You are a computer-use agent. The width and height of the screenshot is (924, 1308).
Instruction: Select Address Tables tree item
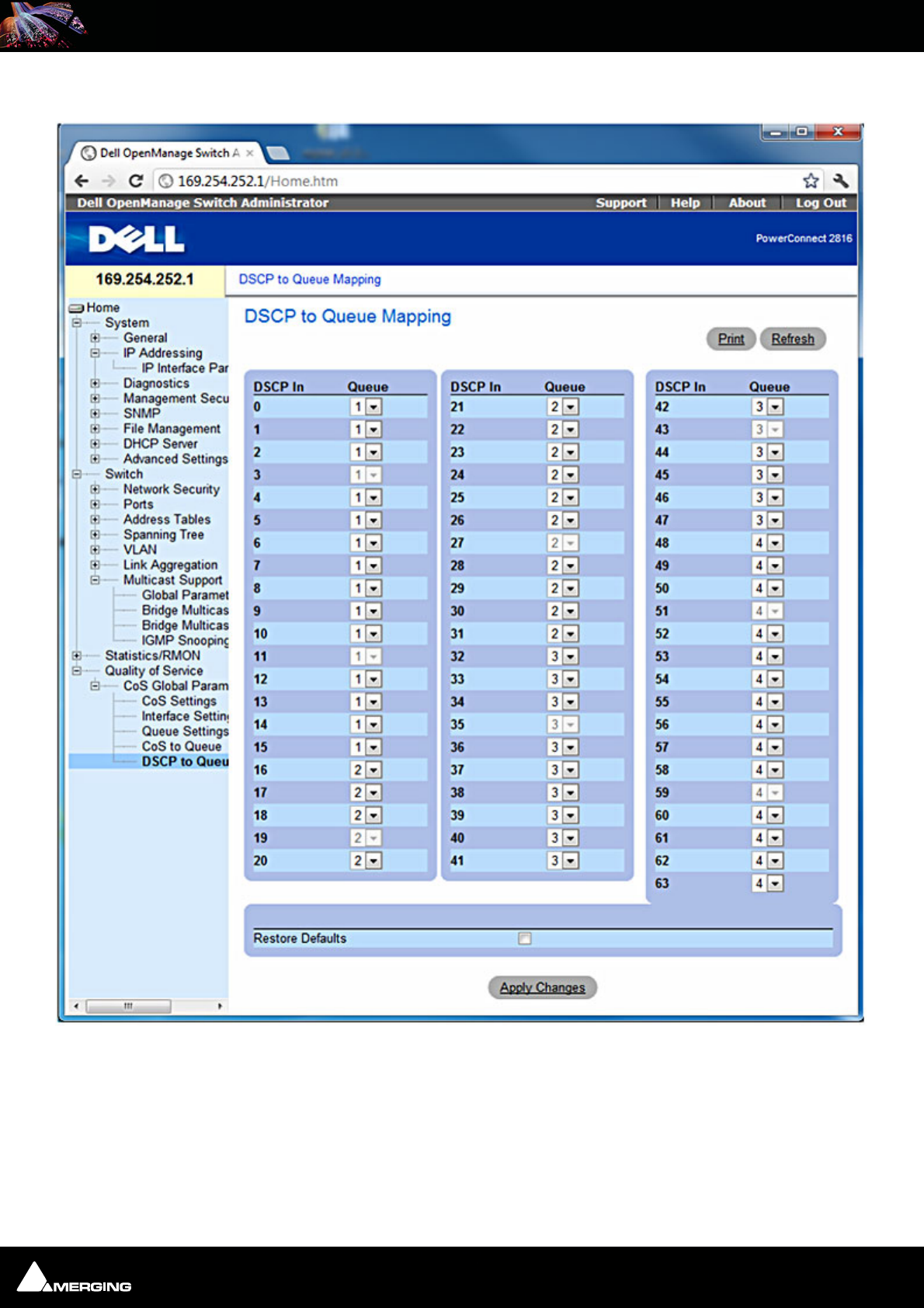click(x=166, y=520)
